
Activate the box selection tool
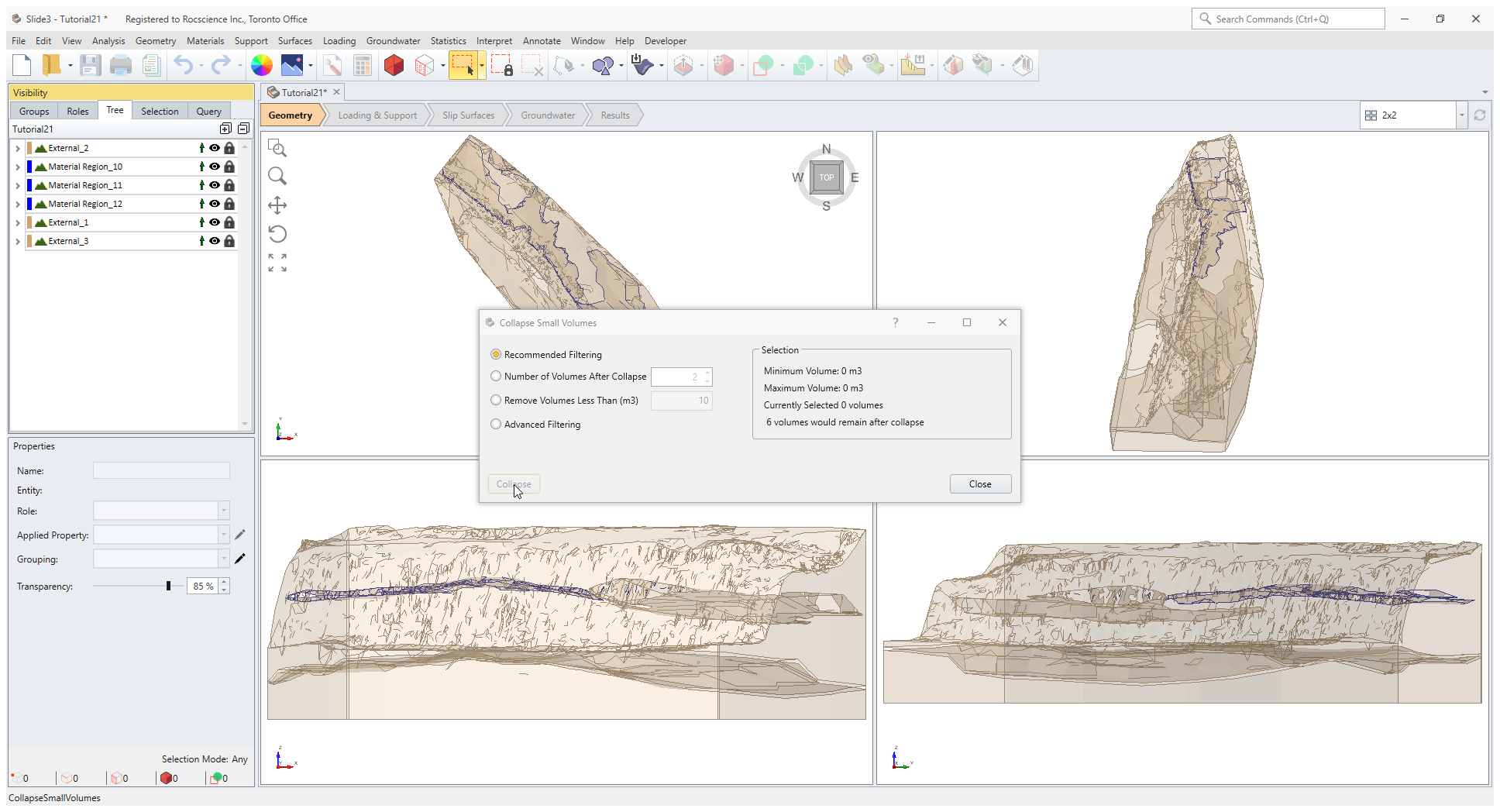pyautogui.click(x=465, y=65)
